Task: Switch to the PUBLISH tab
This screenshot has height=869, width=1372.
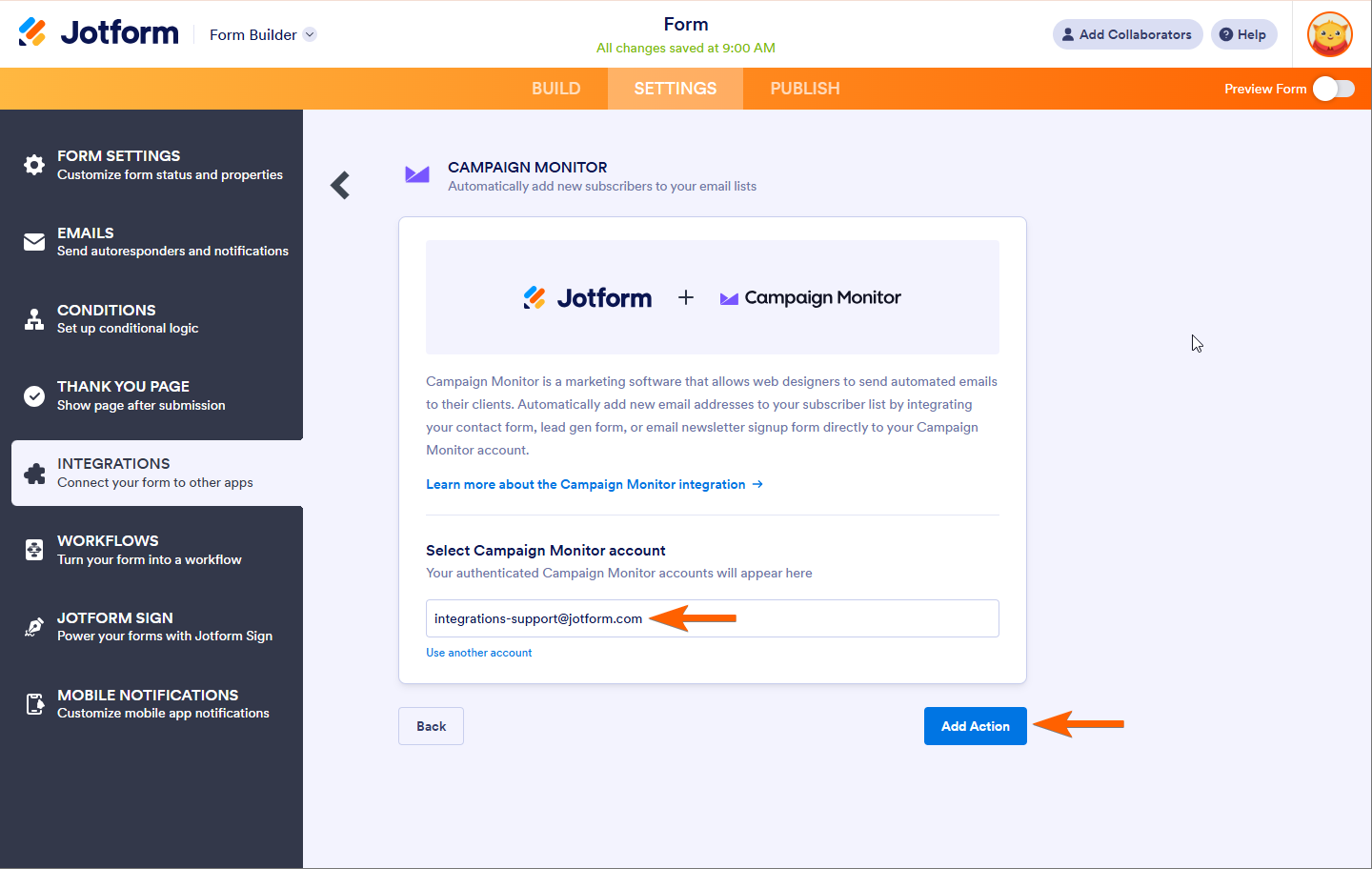Action: pos(805,89)
